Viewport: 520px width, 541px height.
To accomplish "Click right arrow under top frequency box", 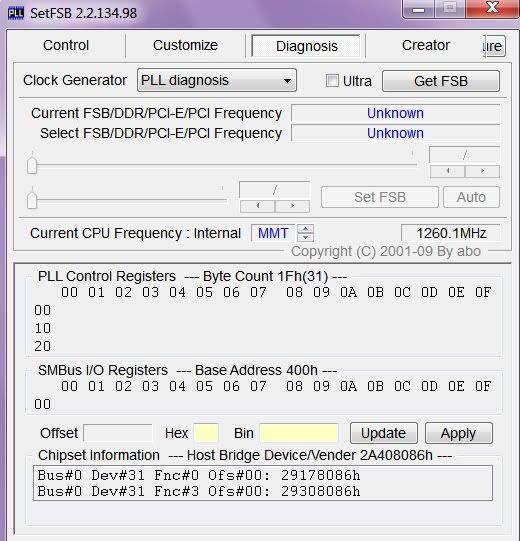I will tap(482, 171).
